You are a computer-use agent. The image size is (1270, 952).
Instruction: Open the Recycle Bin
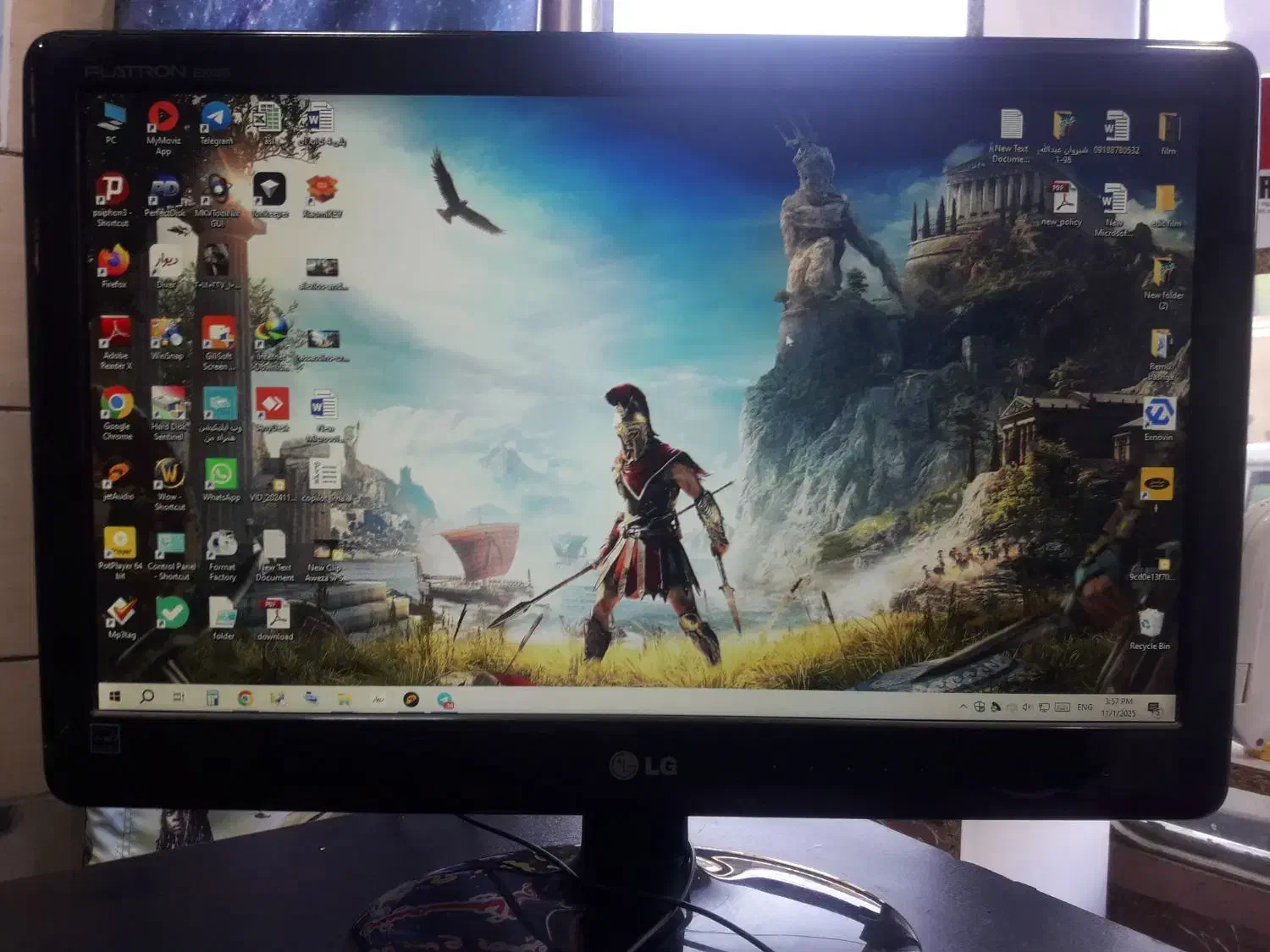1150,630
